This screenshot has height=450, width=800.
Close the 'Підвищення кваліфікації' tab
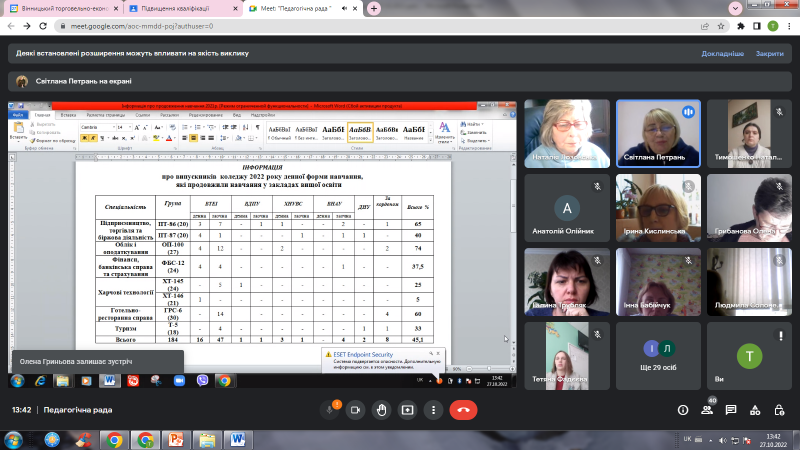tap(236, 9)
